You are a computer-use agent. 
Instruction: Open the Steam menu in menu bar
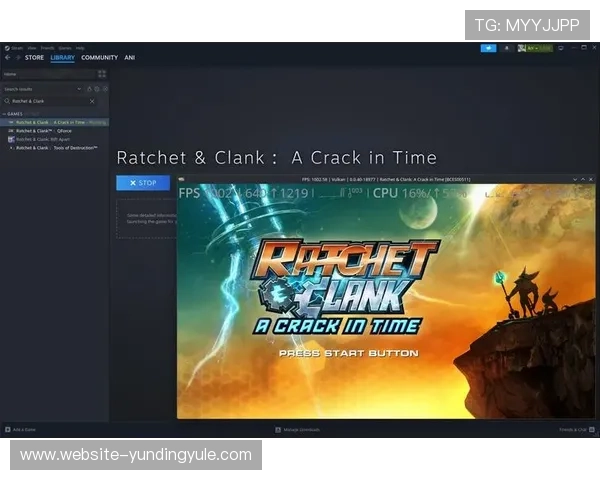(x=15, y=47)
